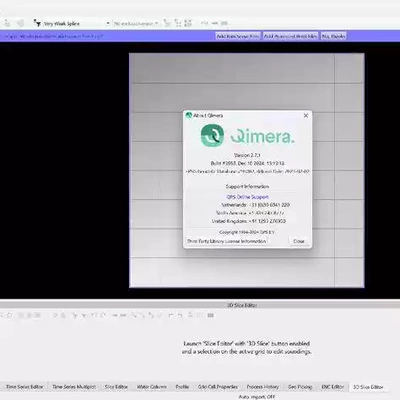
Task: Open the QPS Online Support link
Action: [x=247, y=197]
